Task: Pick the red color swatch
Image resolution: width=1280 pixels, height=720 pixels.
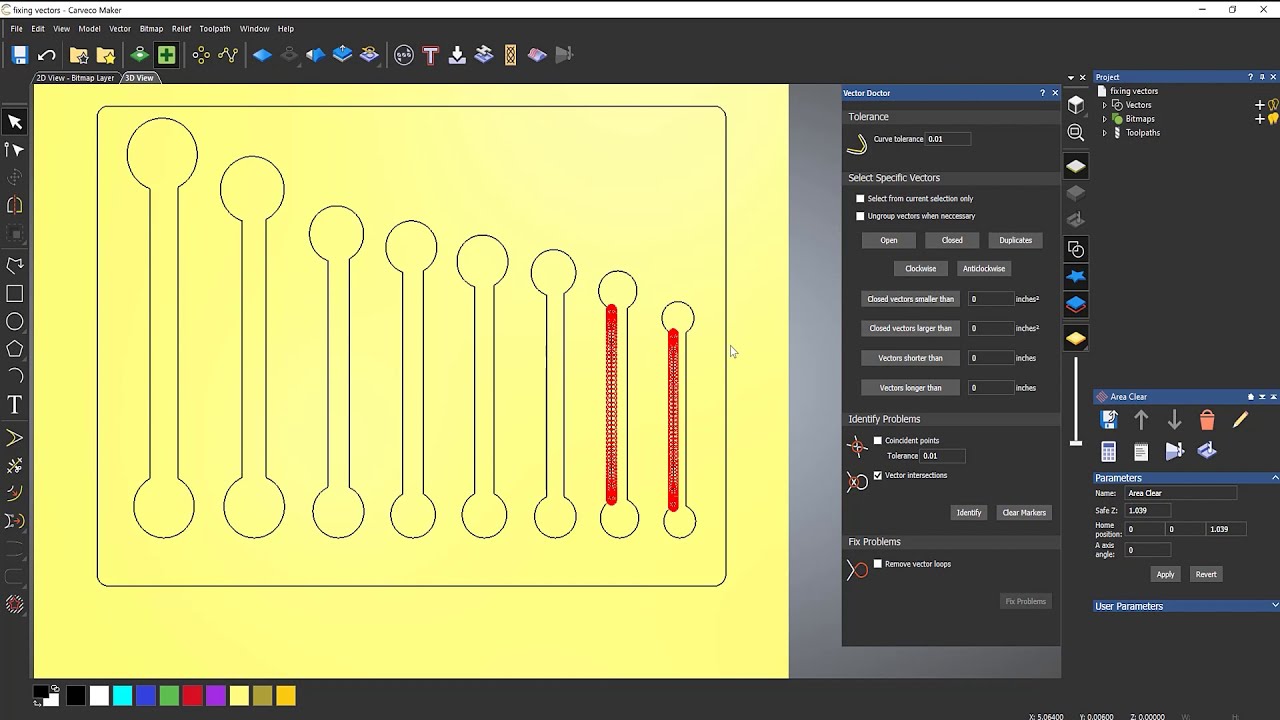Action: click(192, 696)
